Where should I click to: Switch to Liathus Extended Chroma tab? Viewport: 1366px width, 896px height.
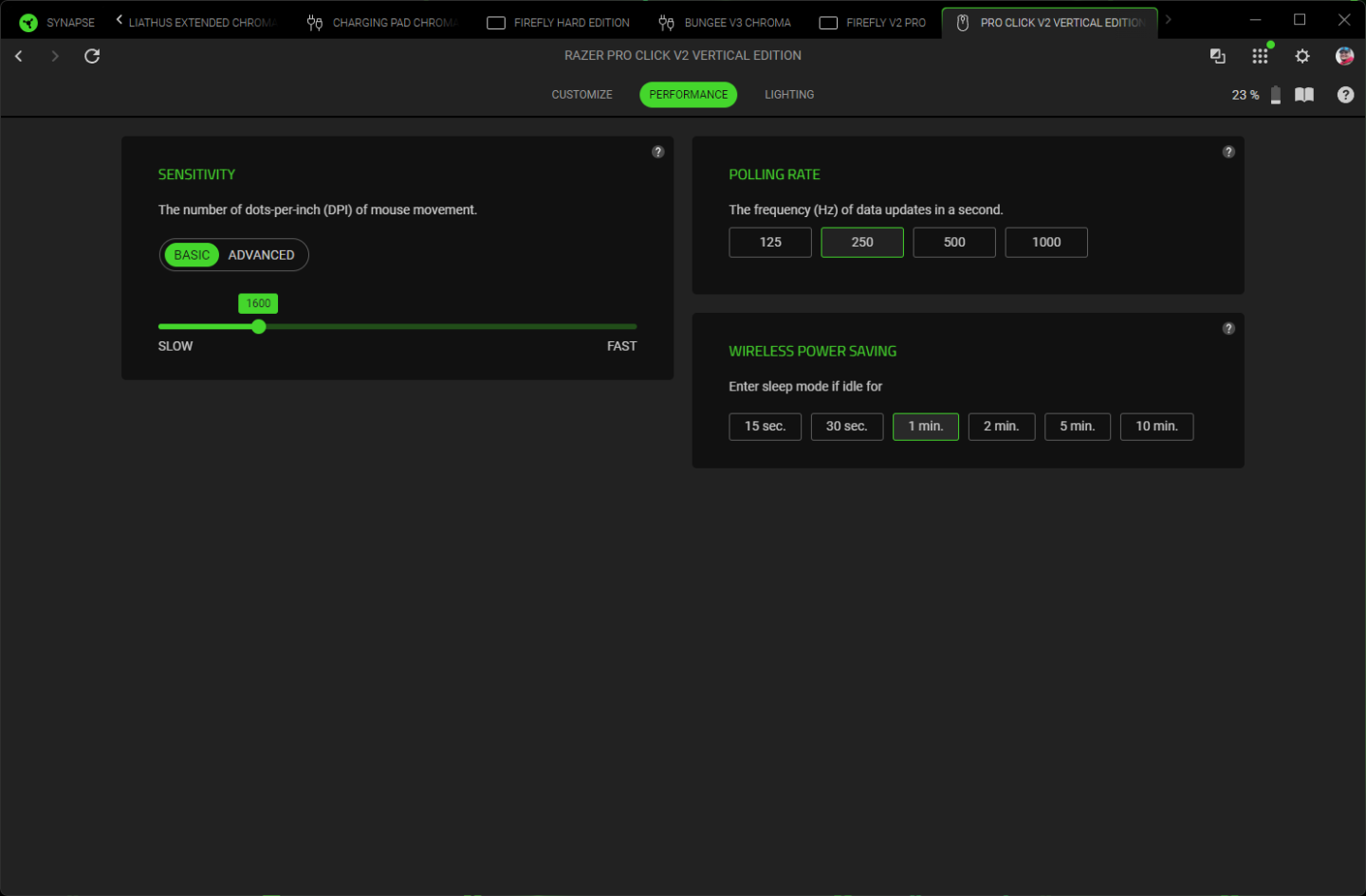(201, 22)
